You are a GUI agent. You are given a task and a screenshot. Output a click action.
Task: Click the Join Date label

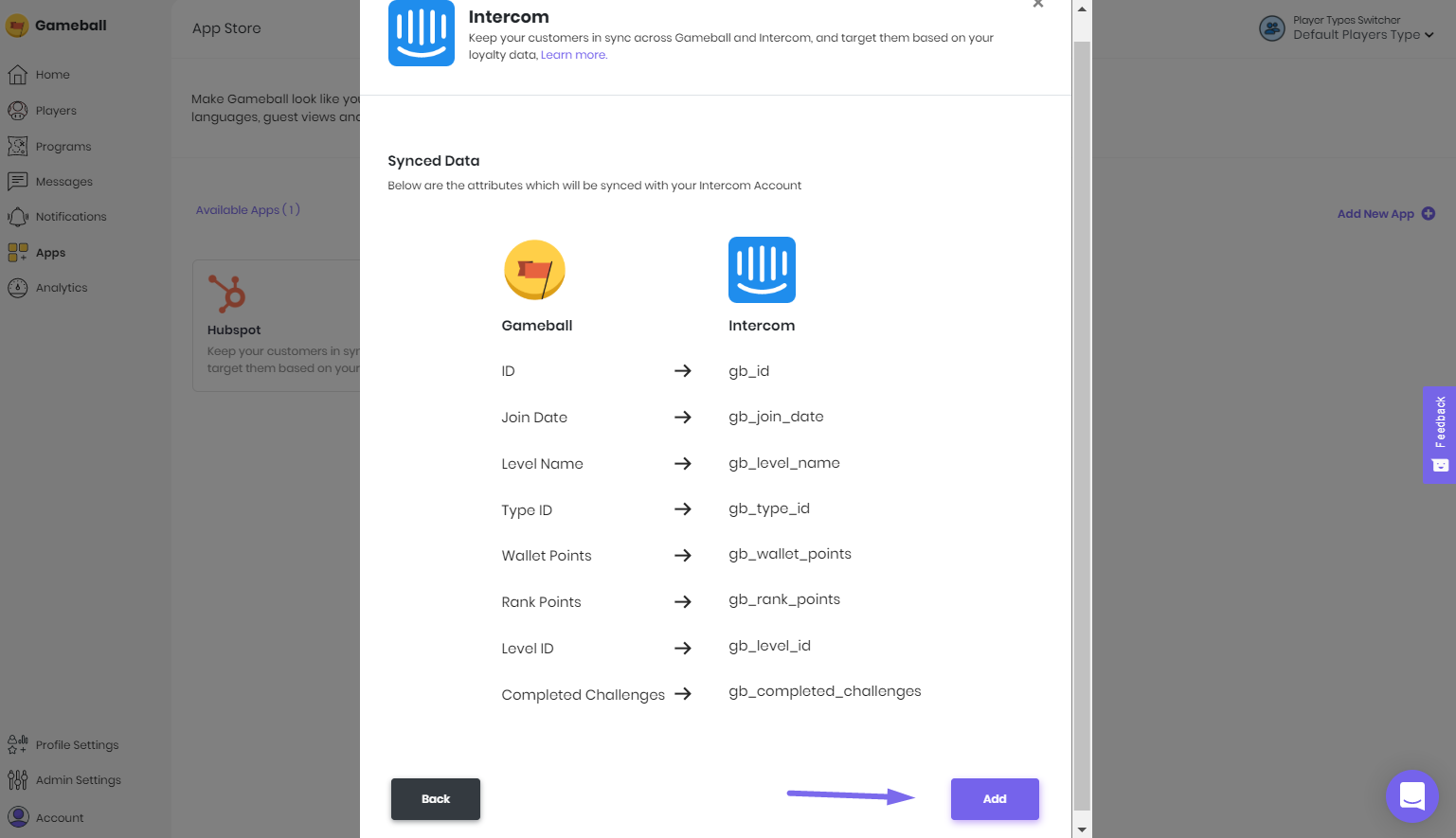(x=534, y=418)
